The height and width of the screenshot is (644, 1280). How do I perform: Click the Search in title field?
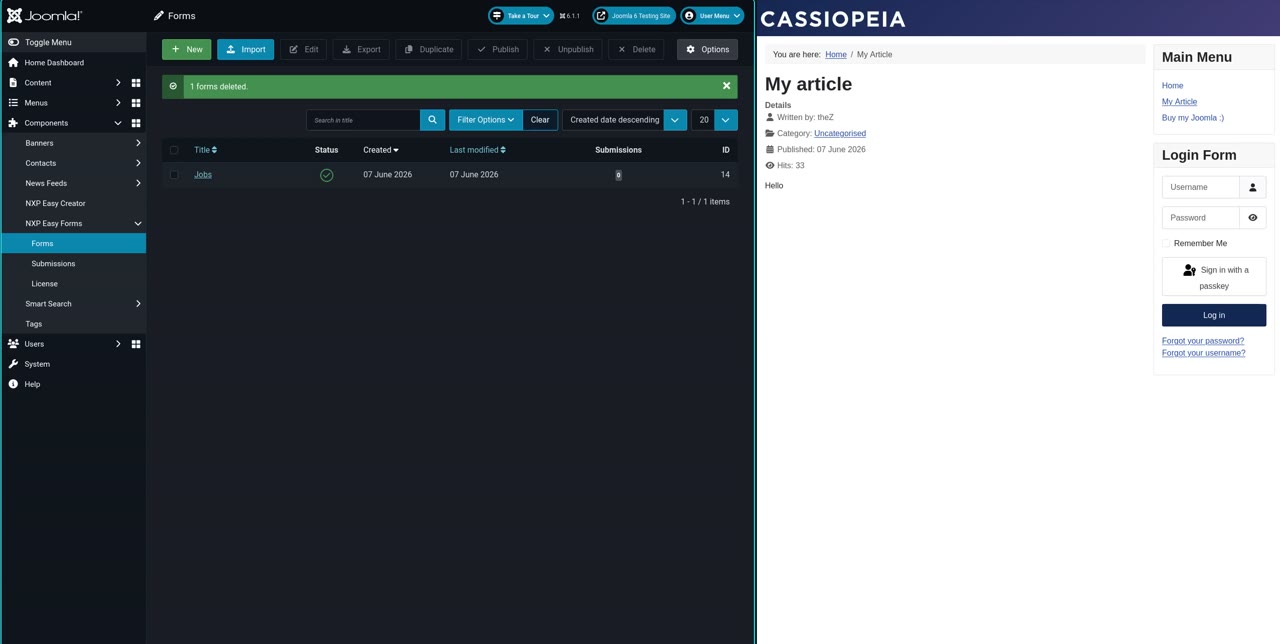pos(363,120)
